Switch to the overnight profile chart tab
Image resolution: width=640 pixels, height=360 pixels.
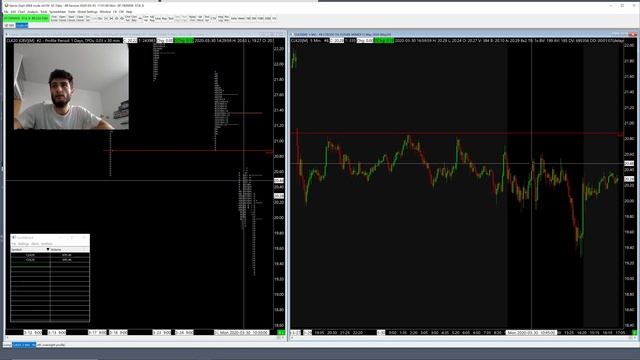[x=51, y=345]
